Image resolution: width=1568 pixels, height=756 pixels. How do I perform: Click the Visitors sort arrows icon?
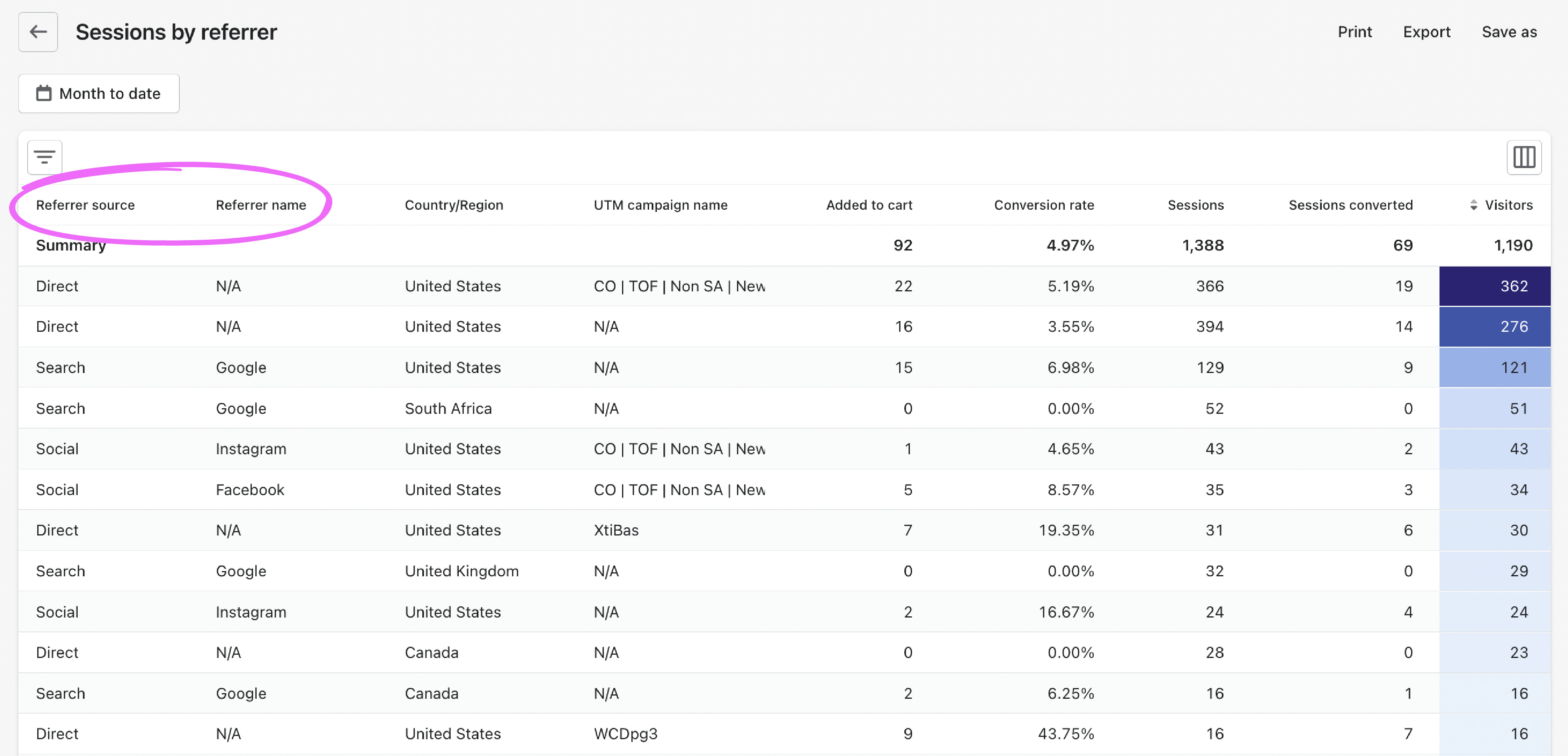click(1473, 205)
